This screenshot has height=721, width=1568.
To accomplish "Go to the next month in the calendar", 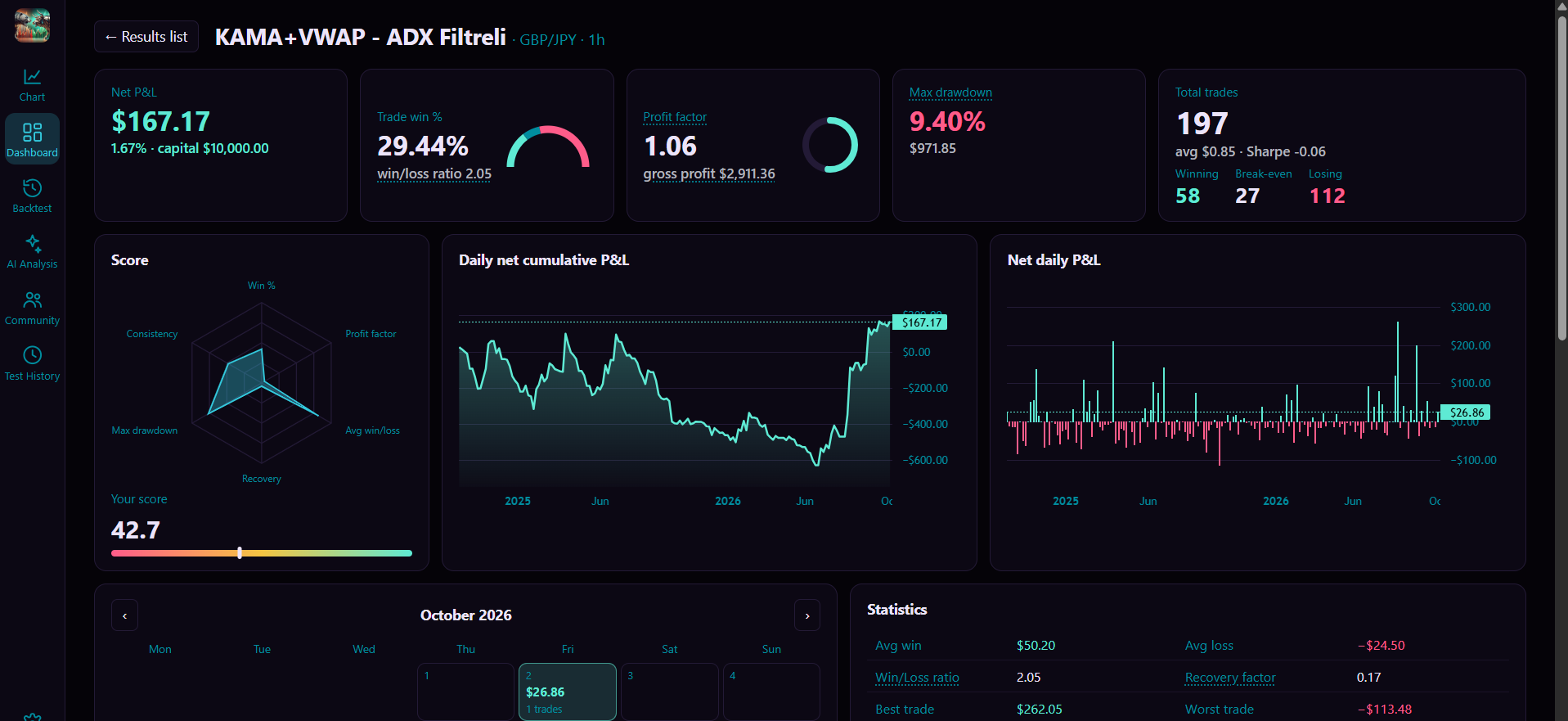I will (x=807, y=615).
